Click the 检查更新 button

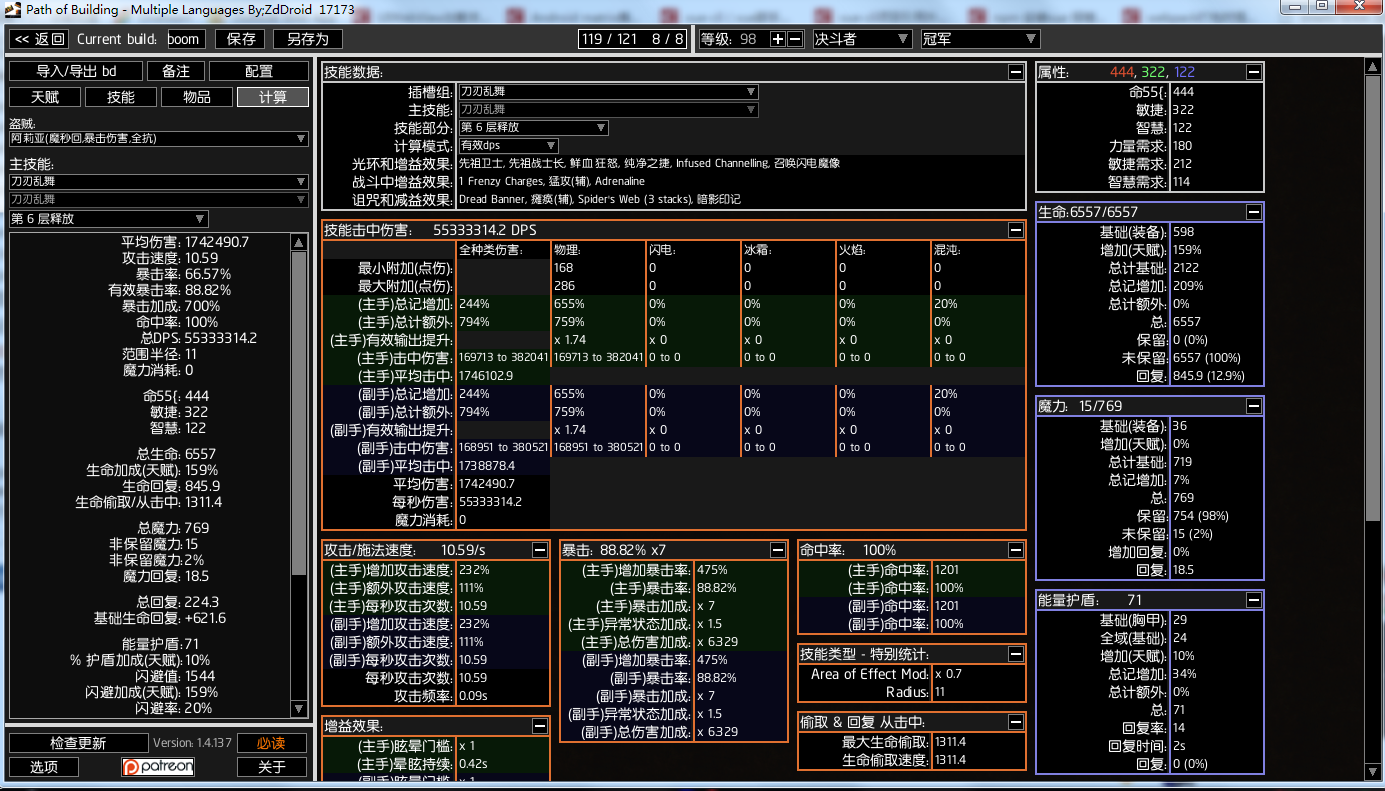pos(78,743)
